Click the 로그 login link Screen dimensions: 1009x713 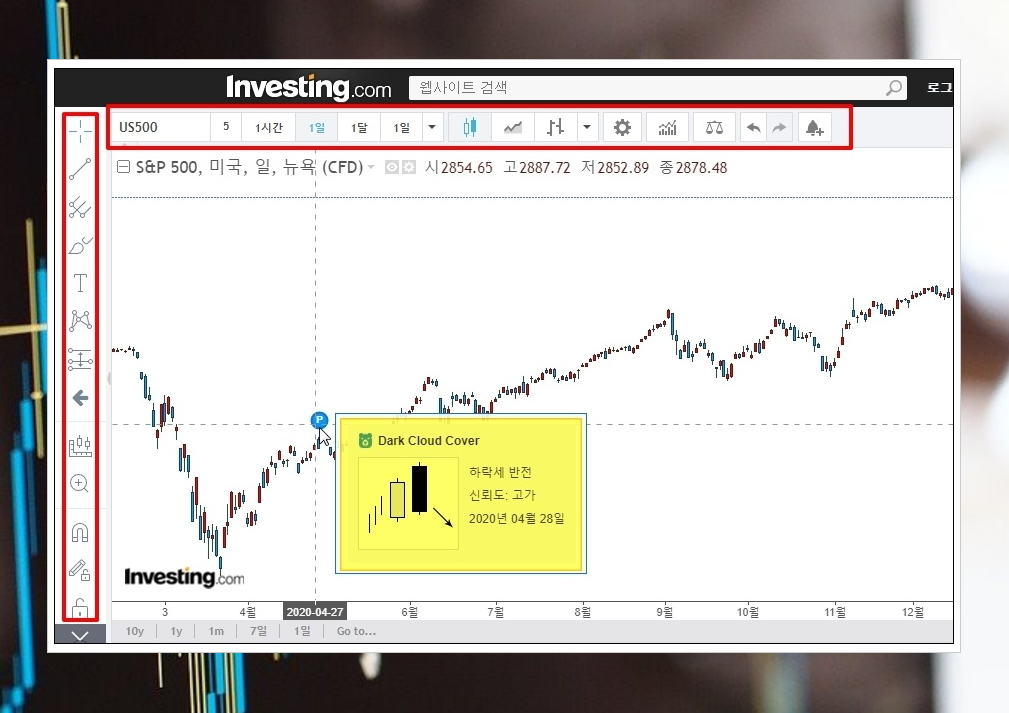(x=940, y=88)
